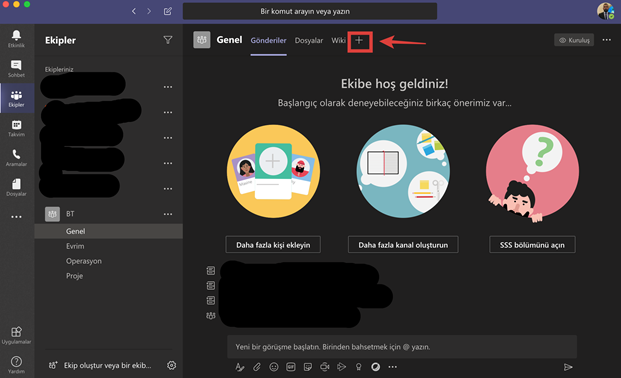621x378 pixels.
Task: Open manage teams gear icon
Action: point(171,365)
